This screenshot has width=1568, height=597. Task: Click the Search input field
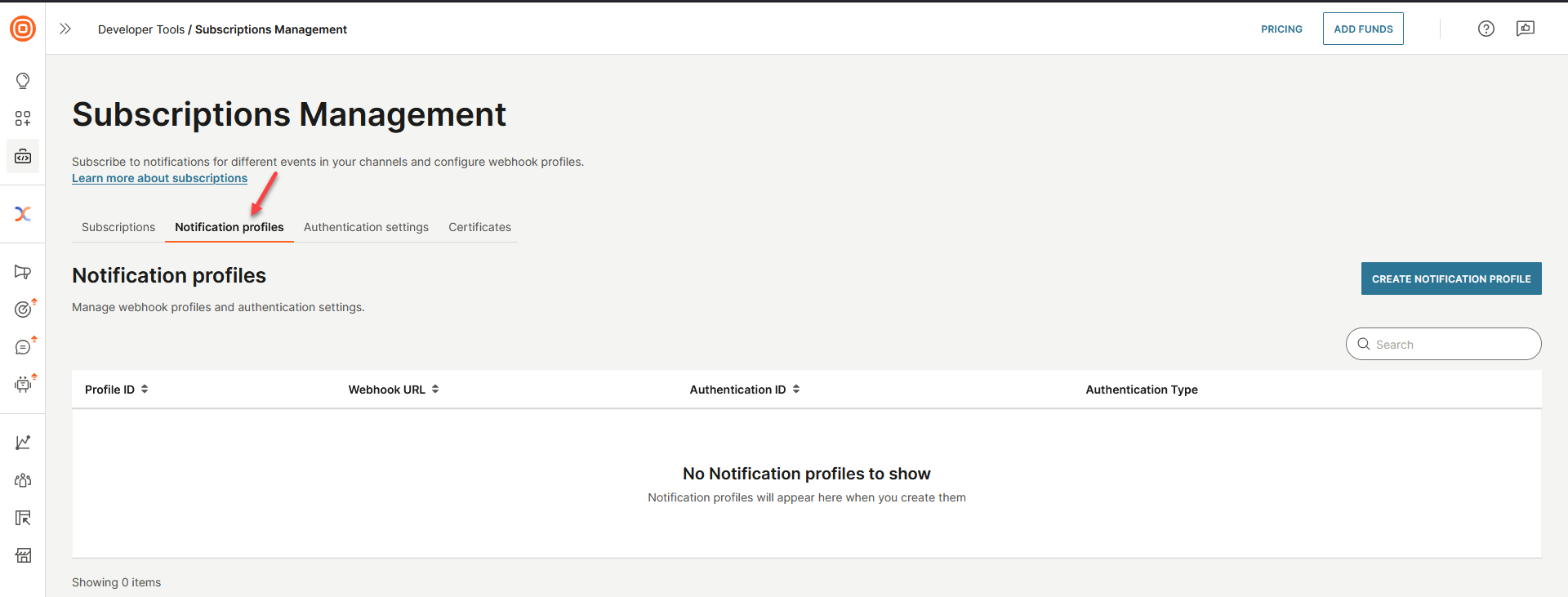click(1451, 345)
